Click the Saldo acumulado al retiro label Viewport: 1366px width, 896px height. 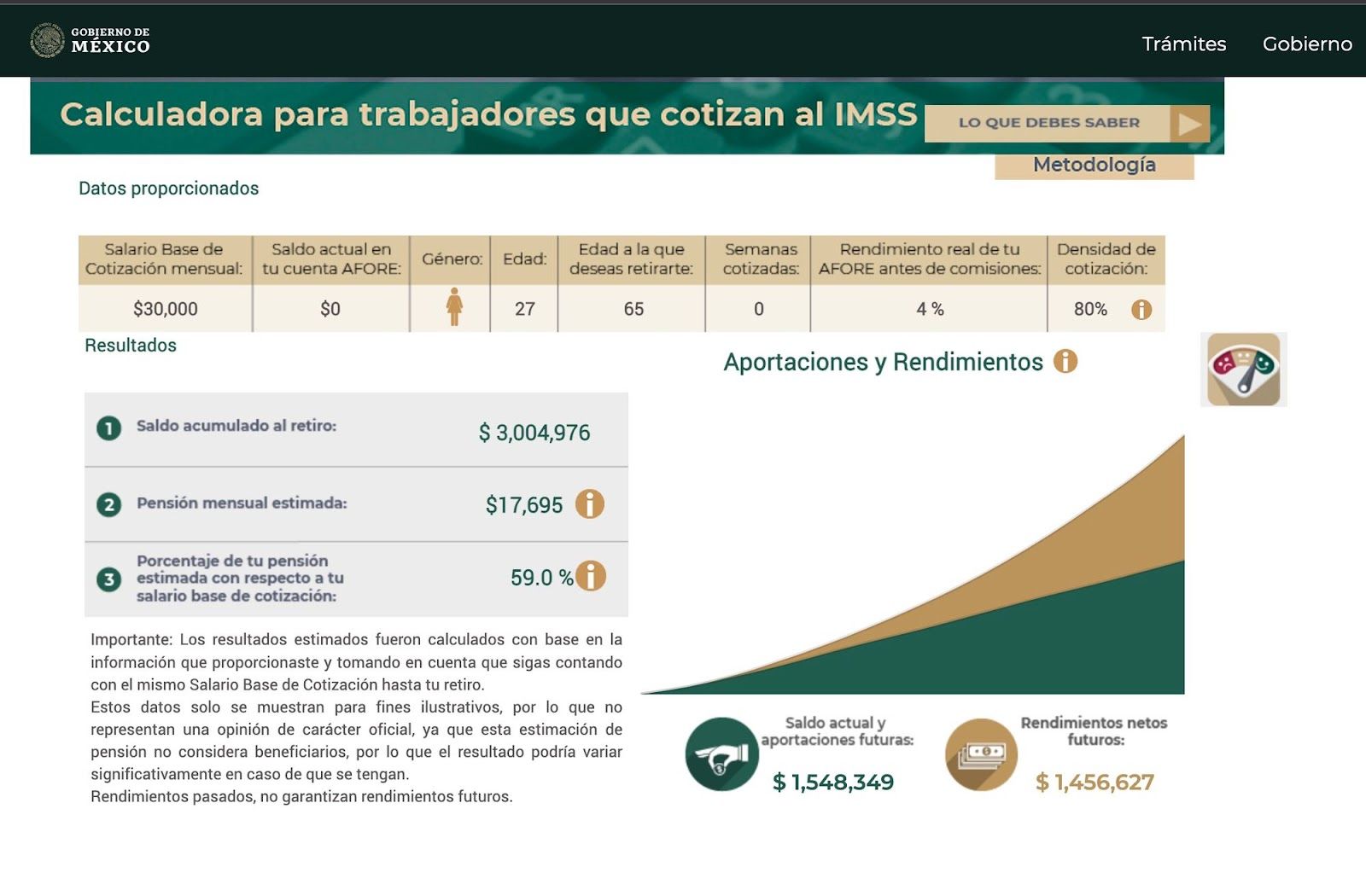click(236, 426)
